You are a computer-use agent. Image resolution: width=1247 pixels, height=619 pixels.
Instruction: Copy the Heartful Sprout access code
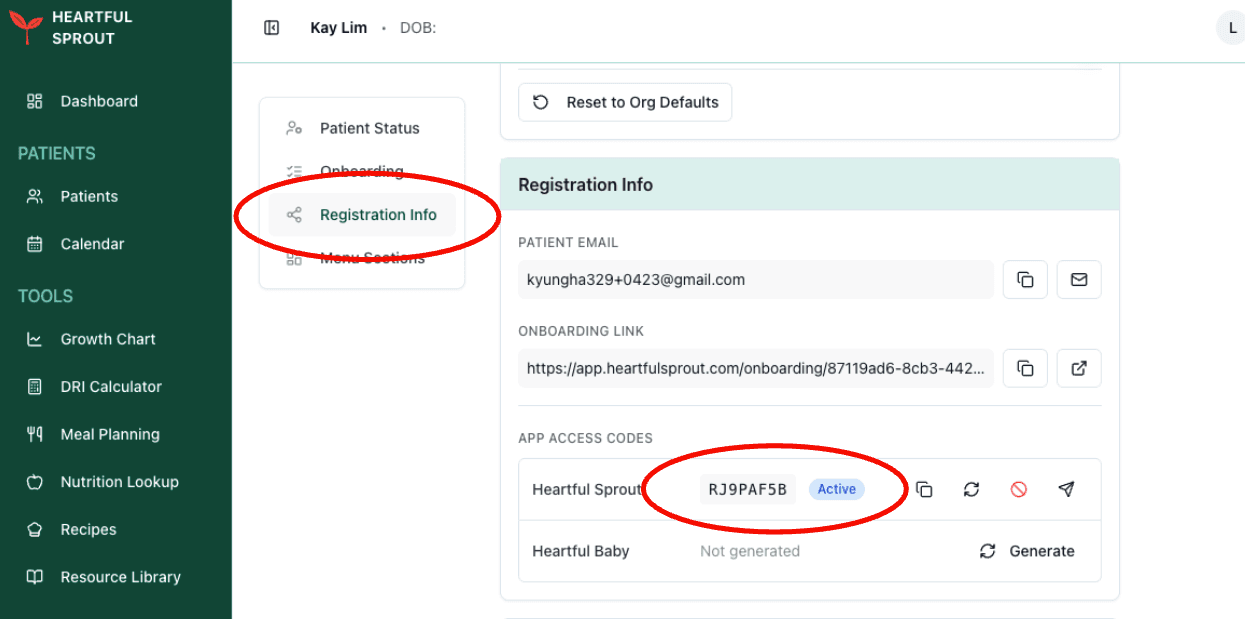[924, 489]
